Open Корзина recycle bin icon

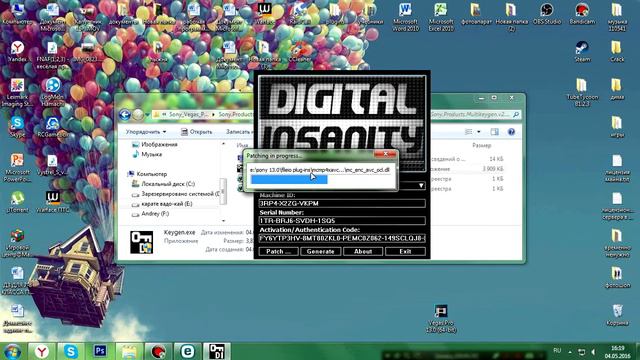(x=617, y=315)
